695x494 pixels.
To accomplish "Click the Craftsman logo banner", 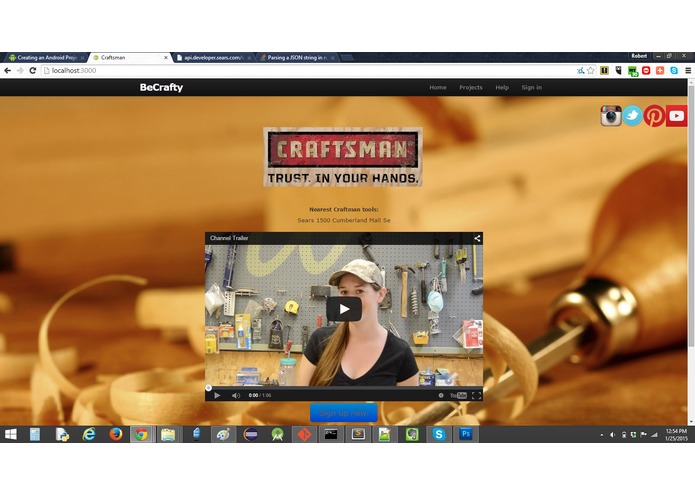I will [343, 156].
